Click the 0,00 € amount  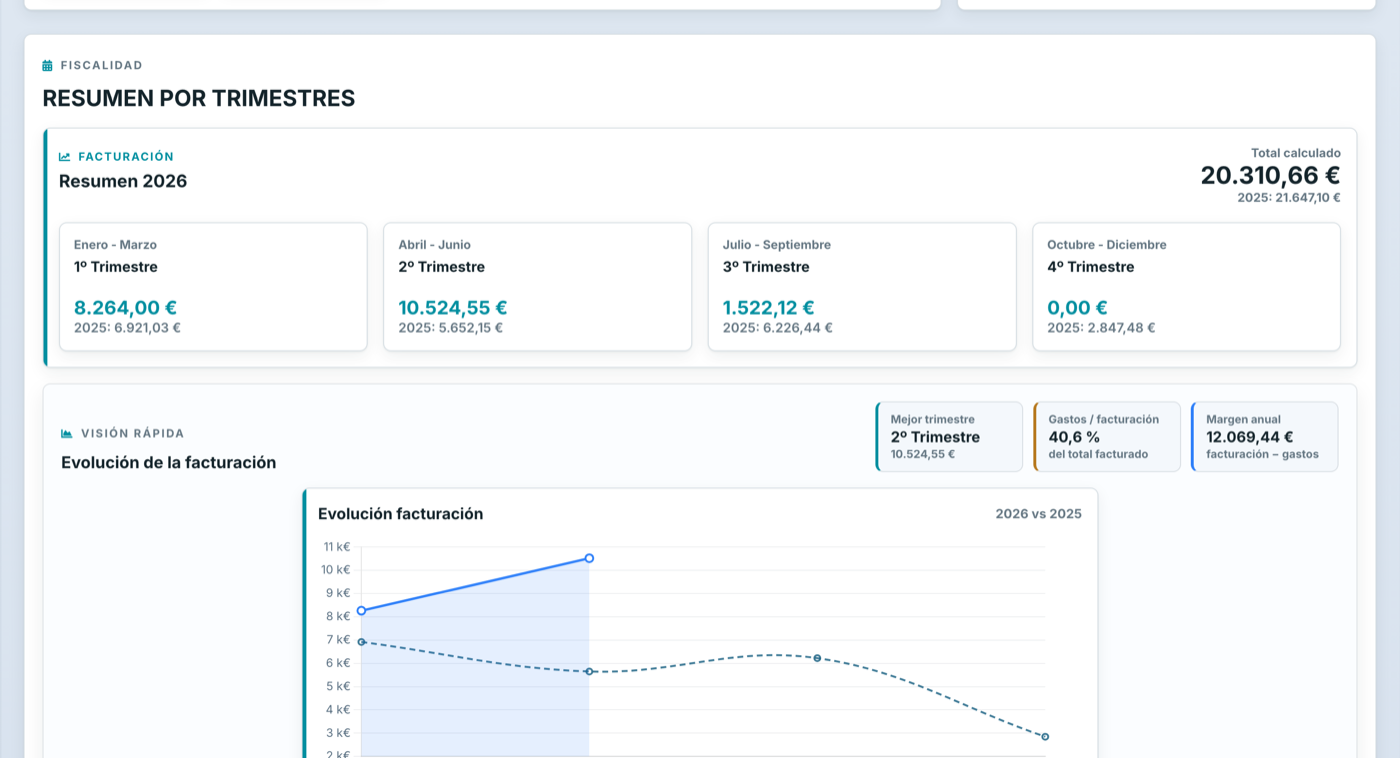pos(1077,308)
